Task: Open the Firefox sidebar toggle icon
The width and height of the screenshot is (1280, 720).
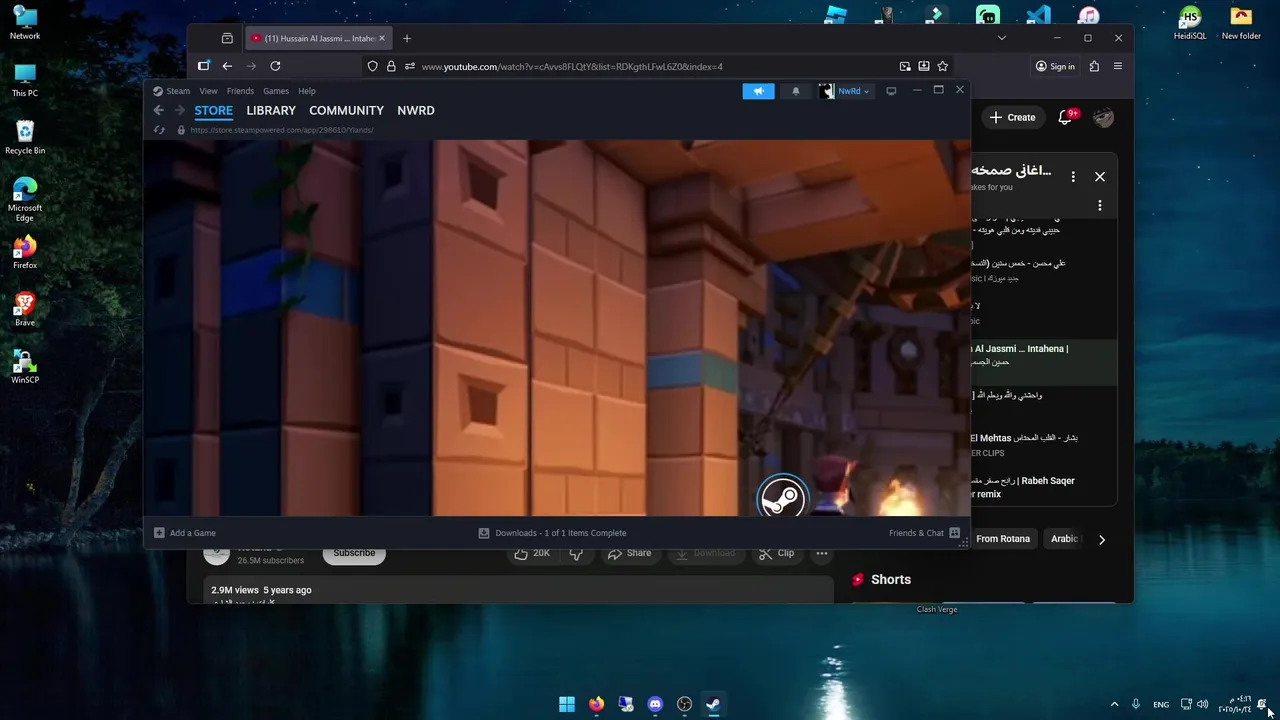Action: click(x=204, y=66)
